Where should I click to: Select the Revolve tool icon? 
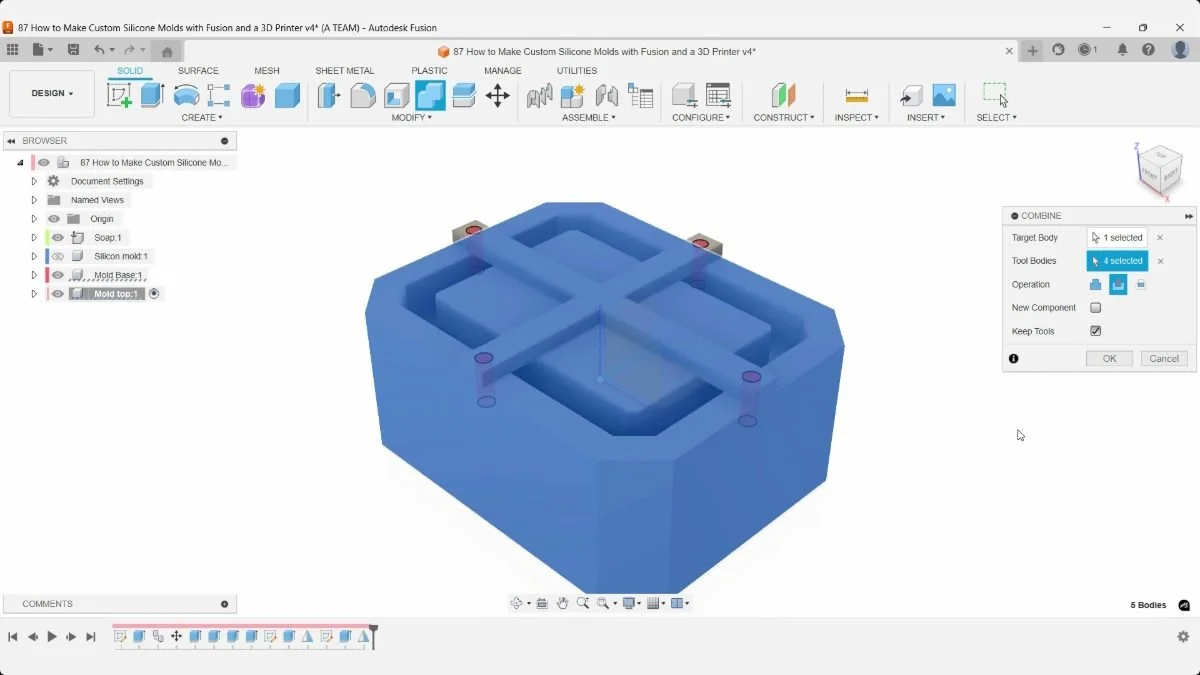pos(186,95)
